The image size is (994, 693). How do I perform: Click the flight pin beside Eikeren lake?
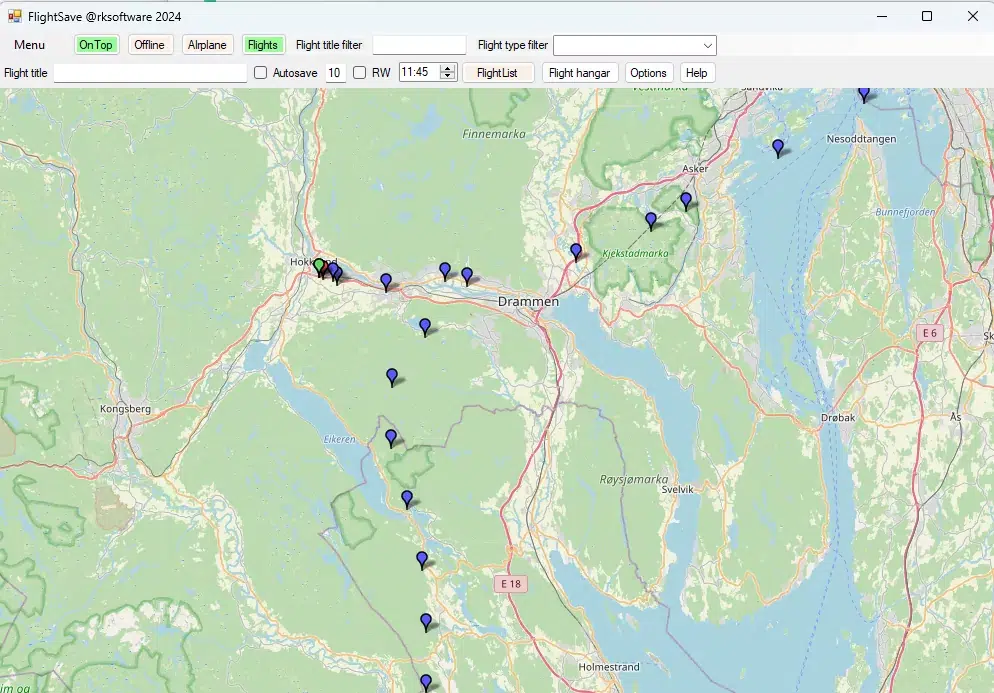click(389, 437)
